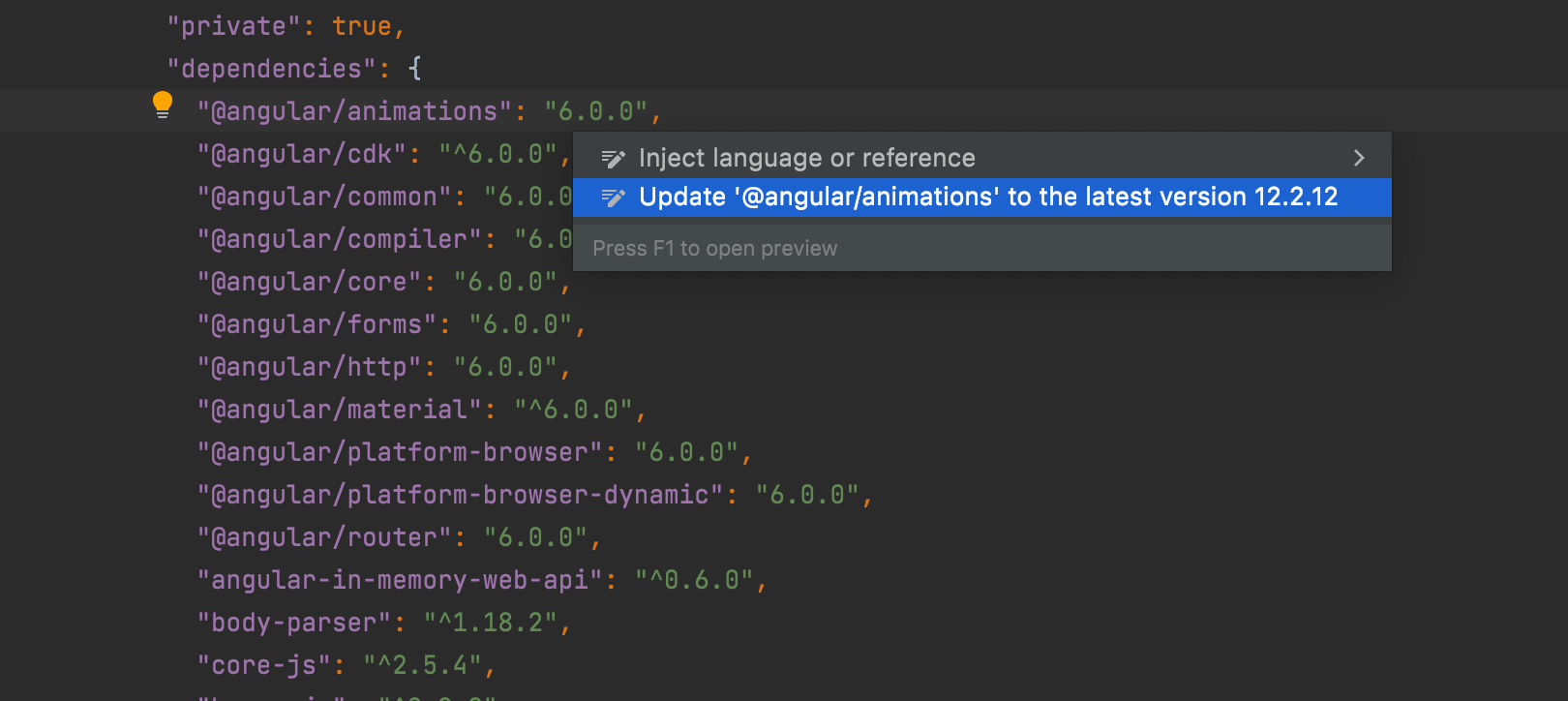1568x701 pixels.
Task: Click the "@angular/core" dependency name
Action: click(309, 283)
